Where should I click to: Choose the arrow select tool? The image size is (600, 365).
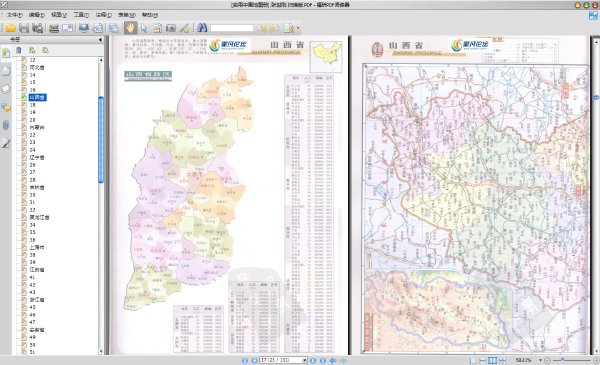(x=144, y=28)
